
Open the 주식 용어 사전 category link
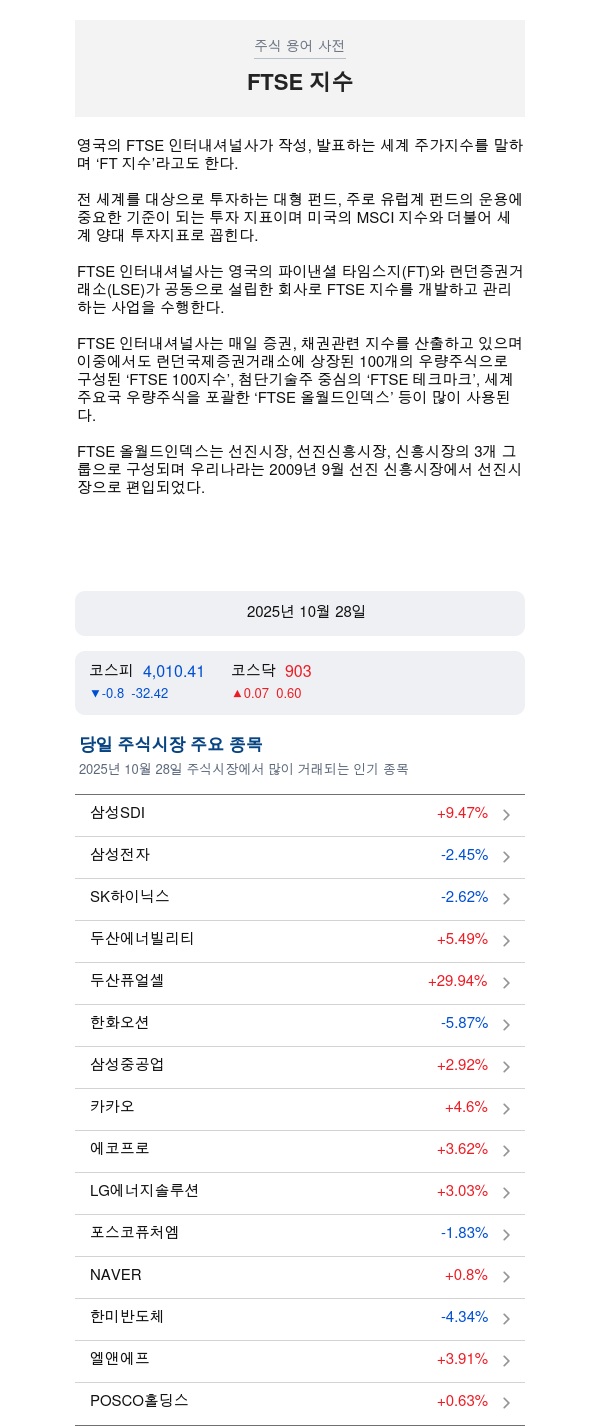point(299,46)
